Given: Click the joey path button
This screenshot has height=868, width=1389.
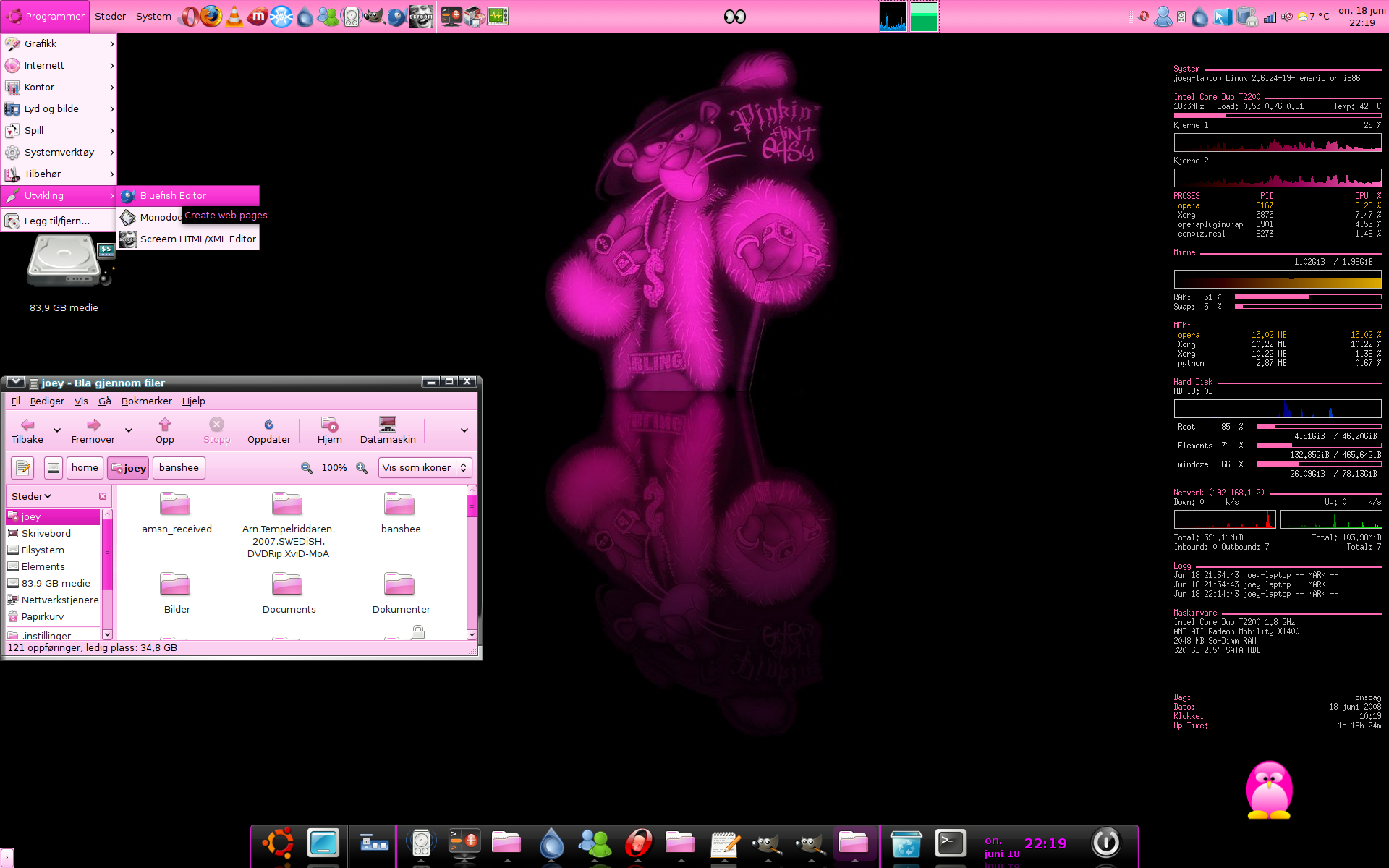Looking at the screenshot, I should [x=128, y=468].
